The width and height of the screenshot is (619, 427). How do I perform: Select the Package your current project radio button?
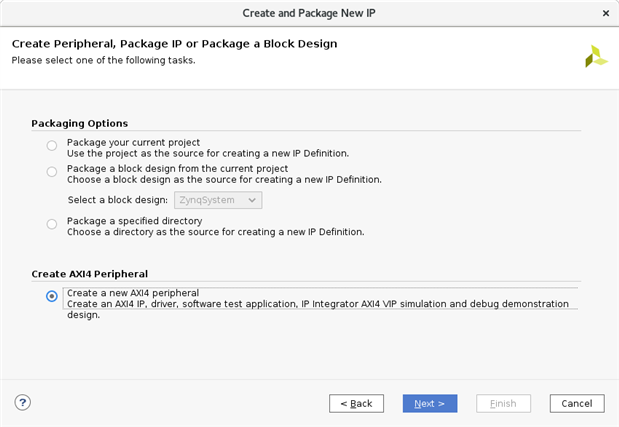tap(52, 146)
